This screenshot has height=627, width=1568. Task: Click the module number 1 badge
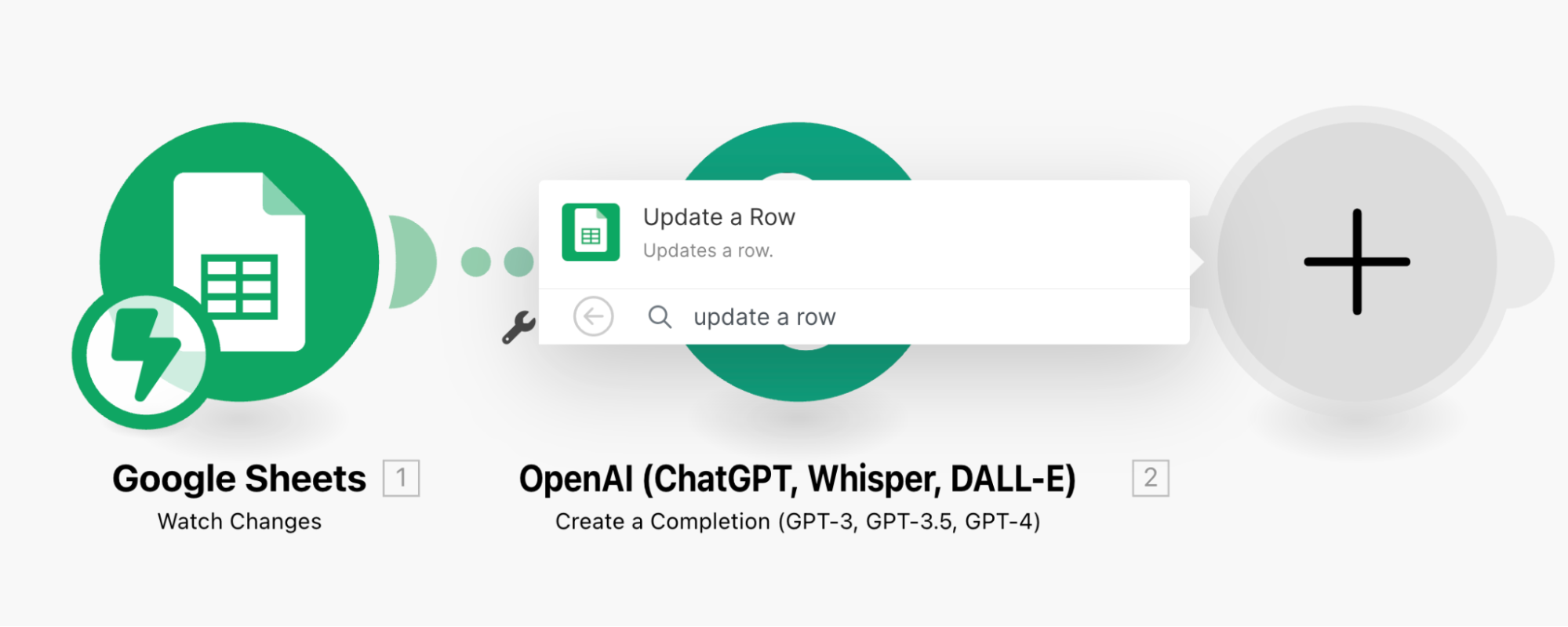tap(402, 478)
